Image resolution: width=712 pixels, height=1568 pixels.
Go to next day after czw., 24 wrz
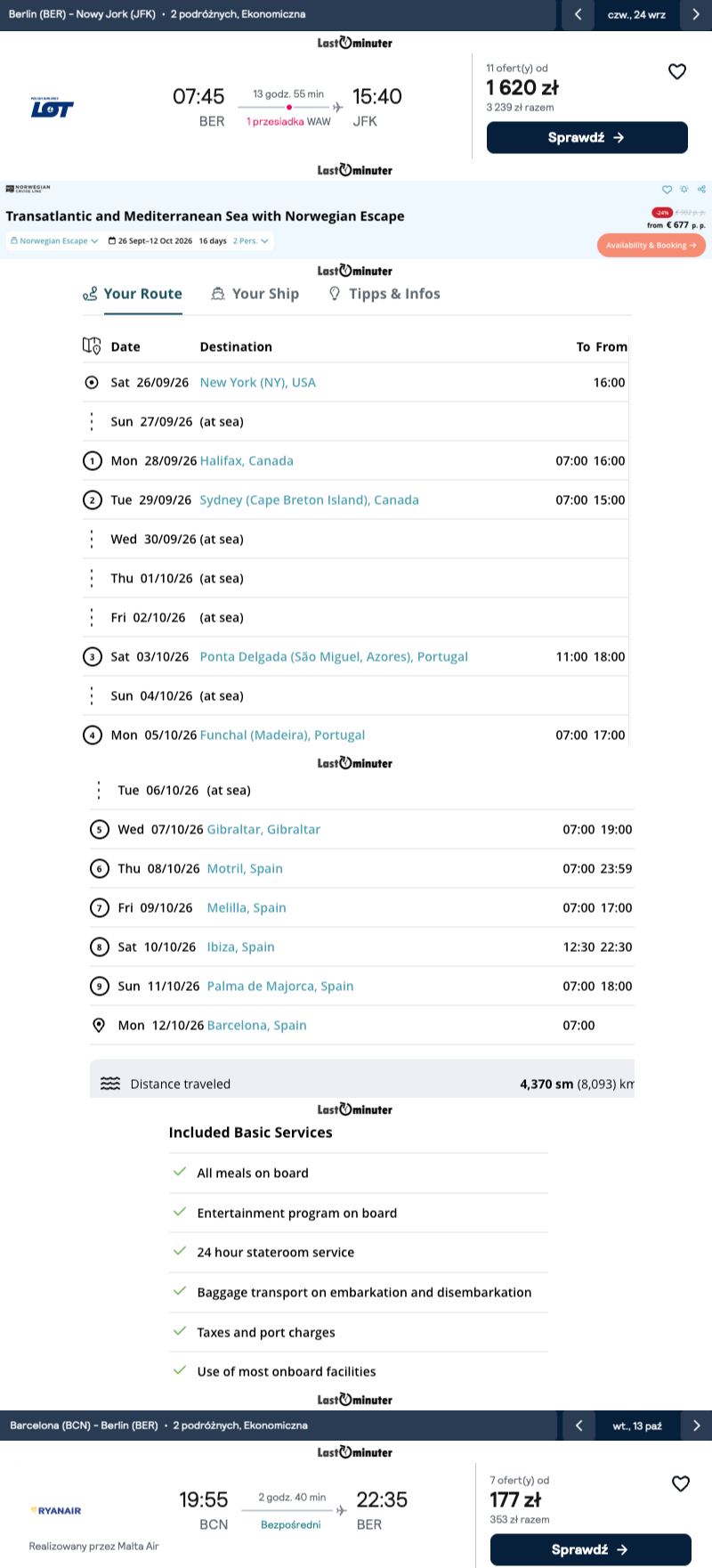(x=696, y=14)
